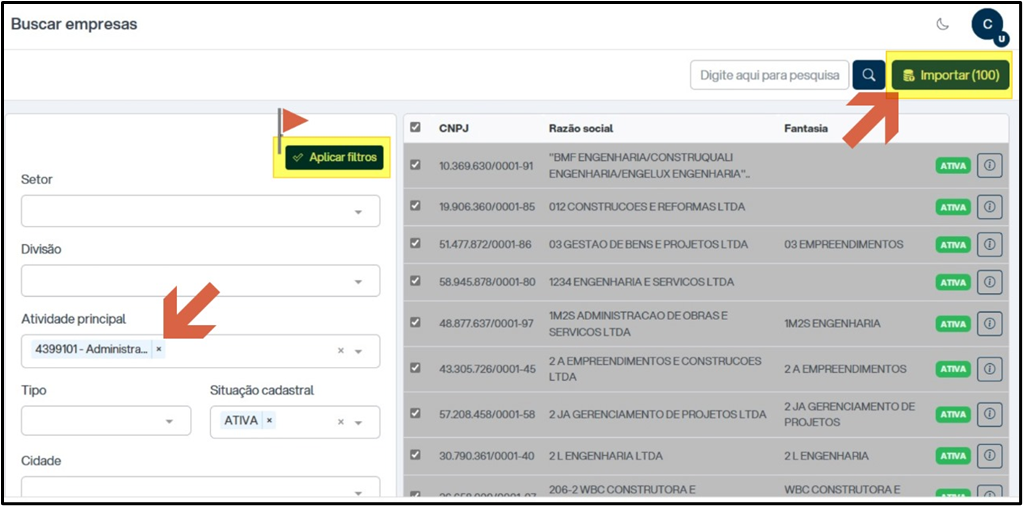Toggle the select-all checkbox in table header

pyautogui.click(x=415, y=128)
